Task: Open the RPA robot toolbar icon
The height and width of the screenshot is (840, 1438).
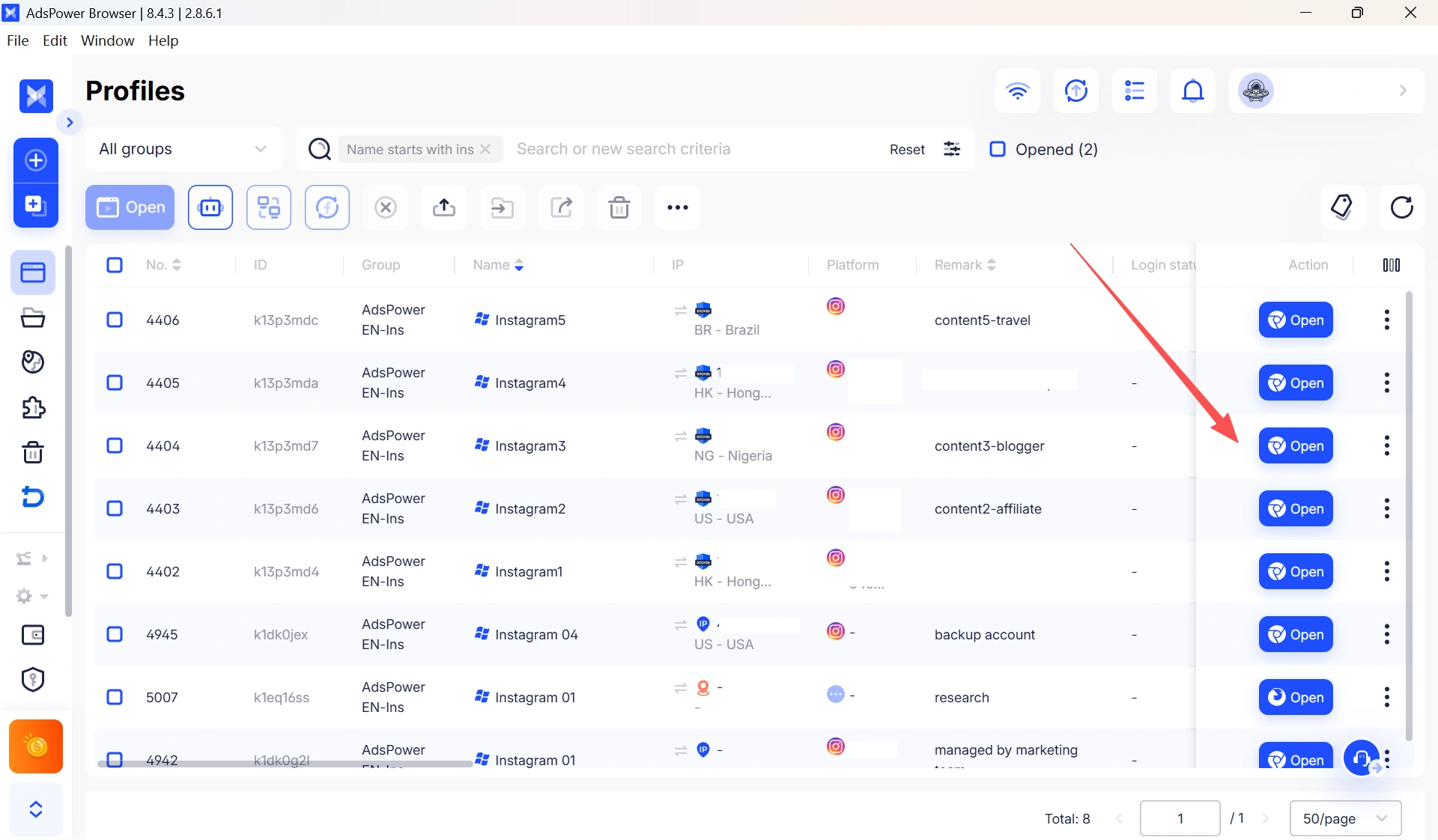Action: 210,207
